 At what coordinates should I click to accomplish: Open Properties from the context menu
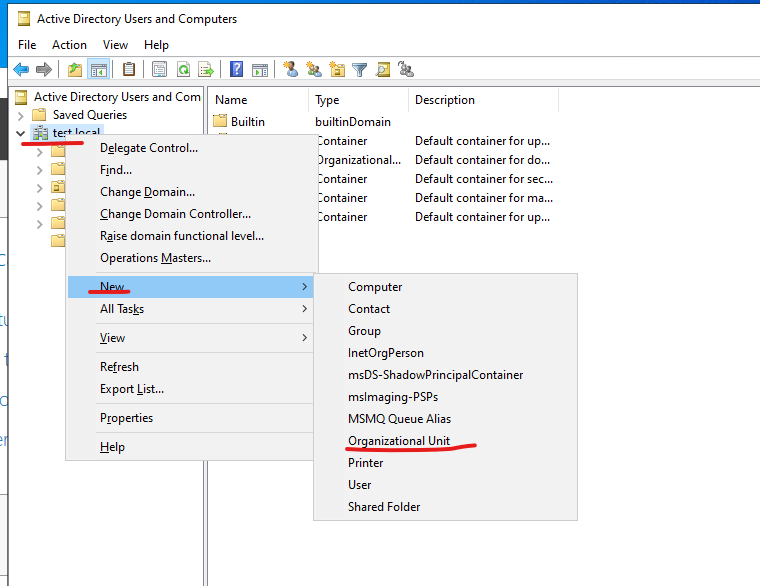point(192,418)
